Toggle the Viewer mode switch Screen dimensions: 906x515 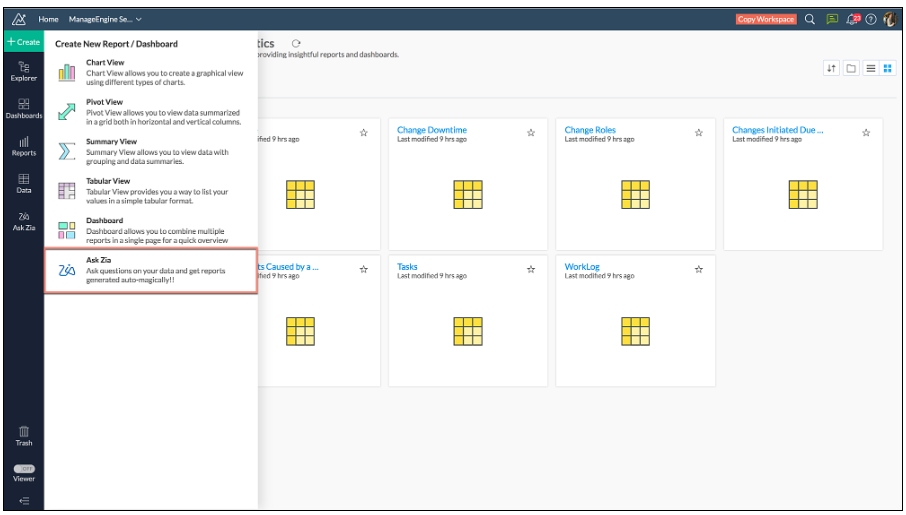24,469
